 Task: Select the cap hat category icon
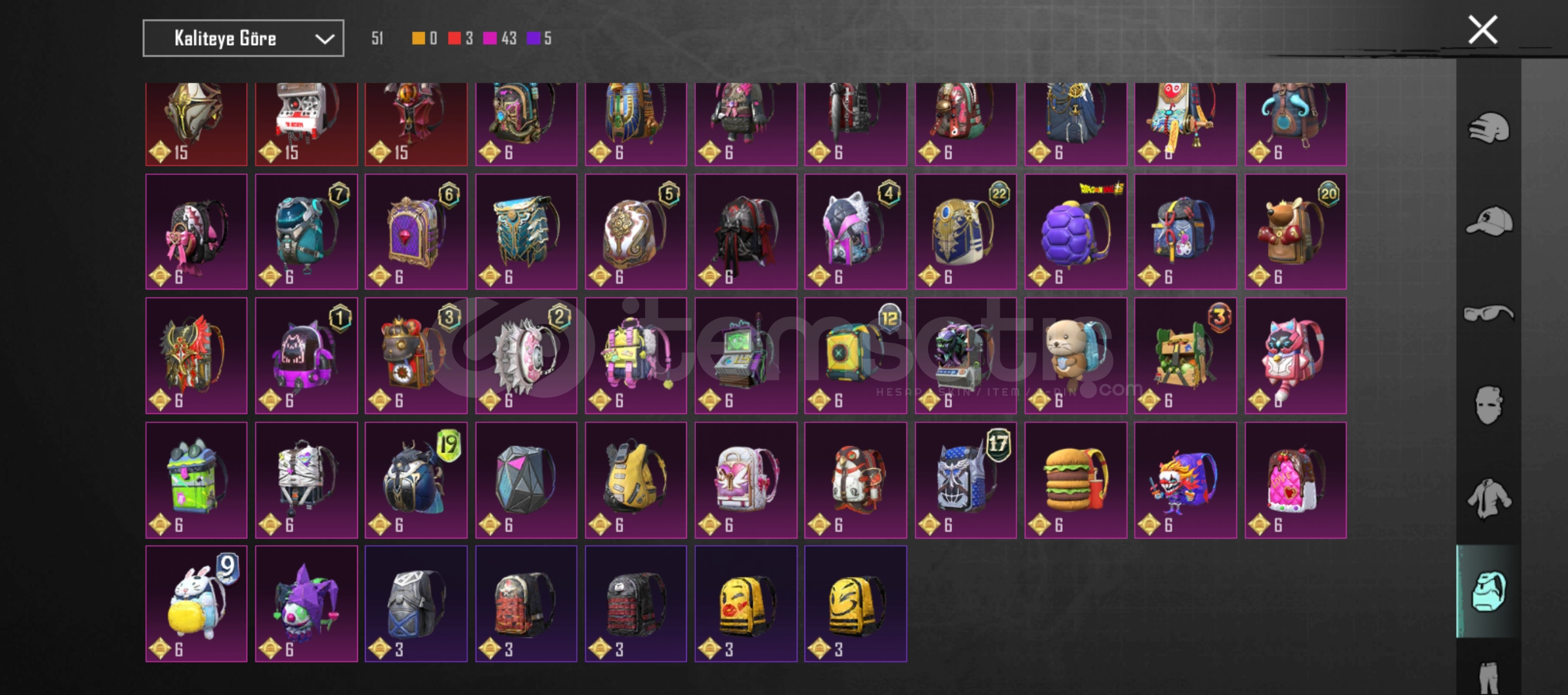click(1488, 221)
